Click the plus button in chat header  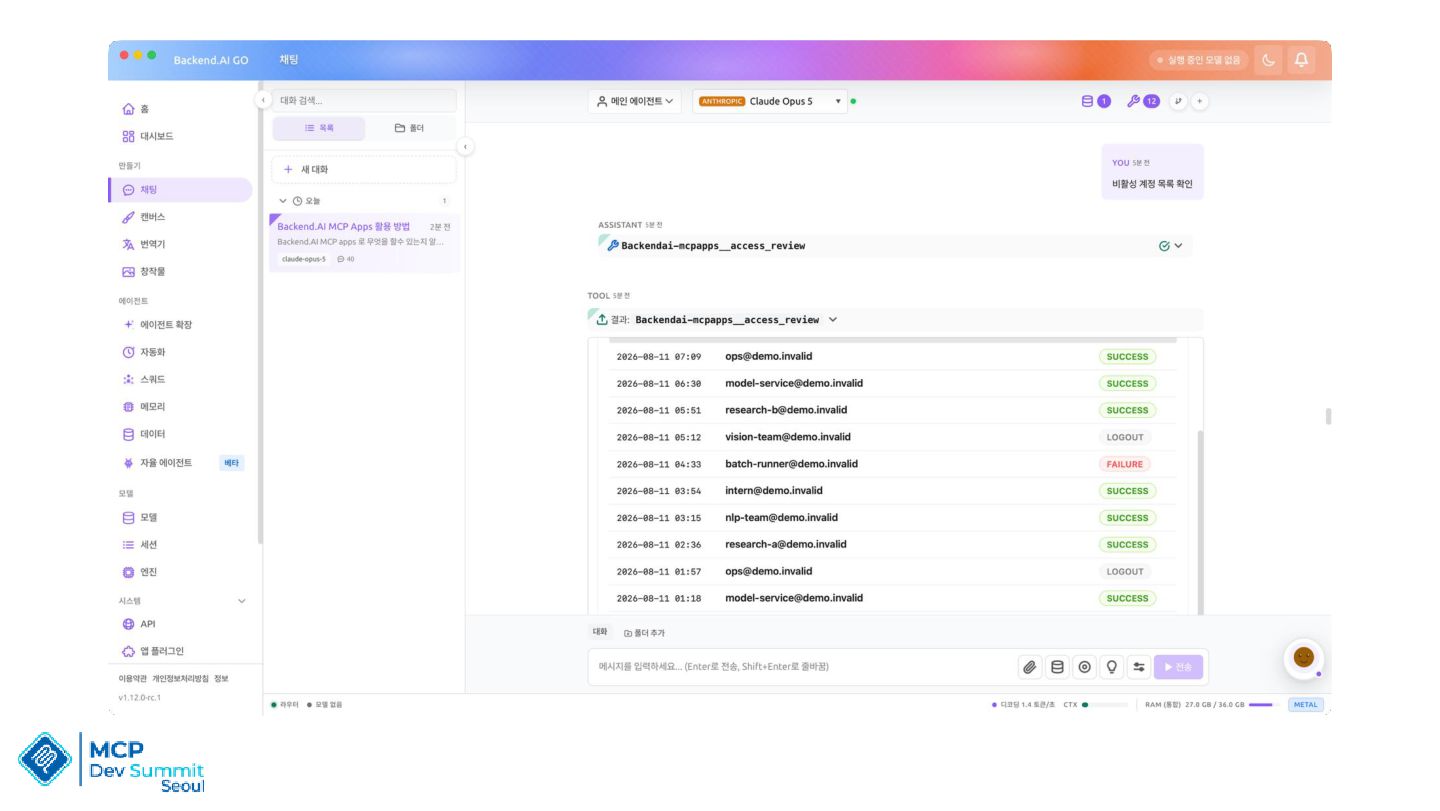[1200, 101]
